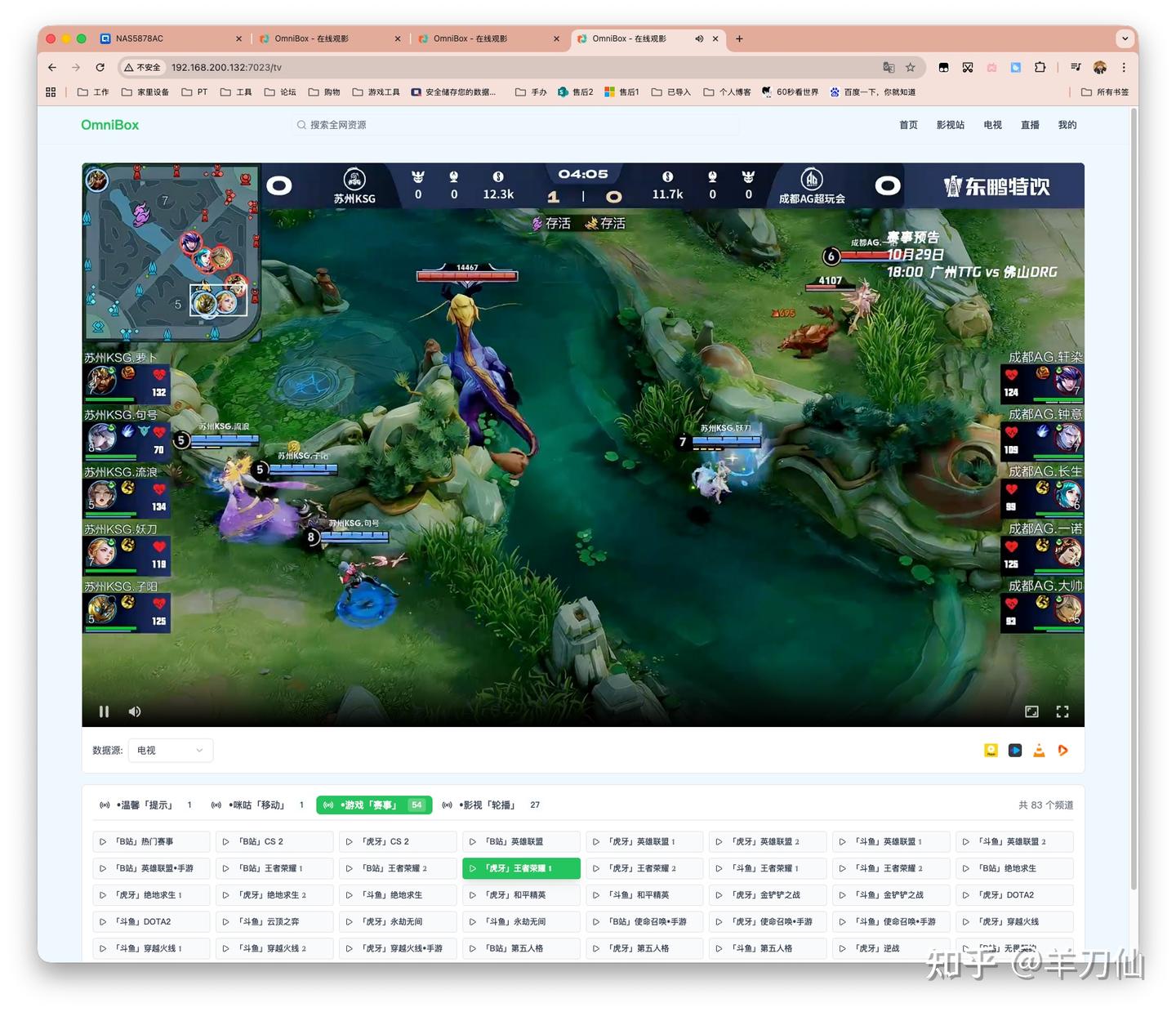Toggle web fullscreen for the player
This screenshot has width=1176, height=1012.
pos(1031,711)
